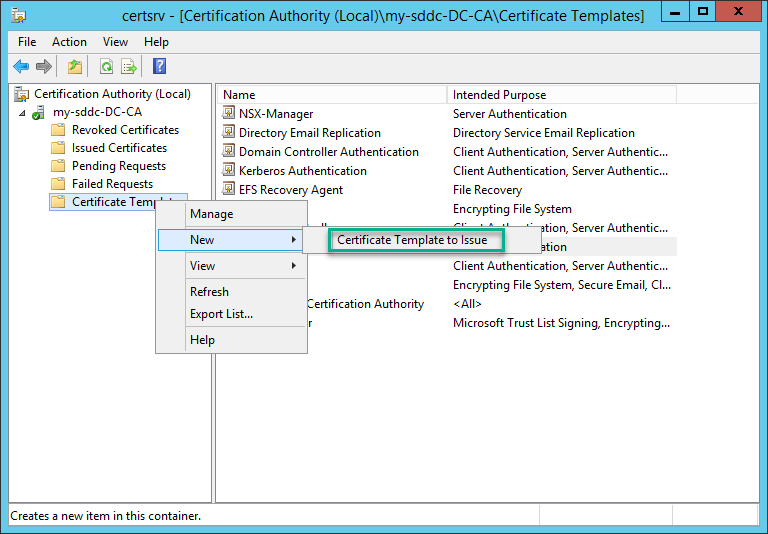
Task: Click the Export List toolbar icon
Action: click(129, 66)
